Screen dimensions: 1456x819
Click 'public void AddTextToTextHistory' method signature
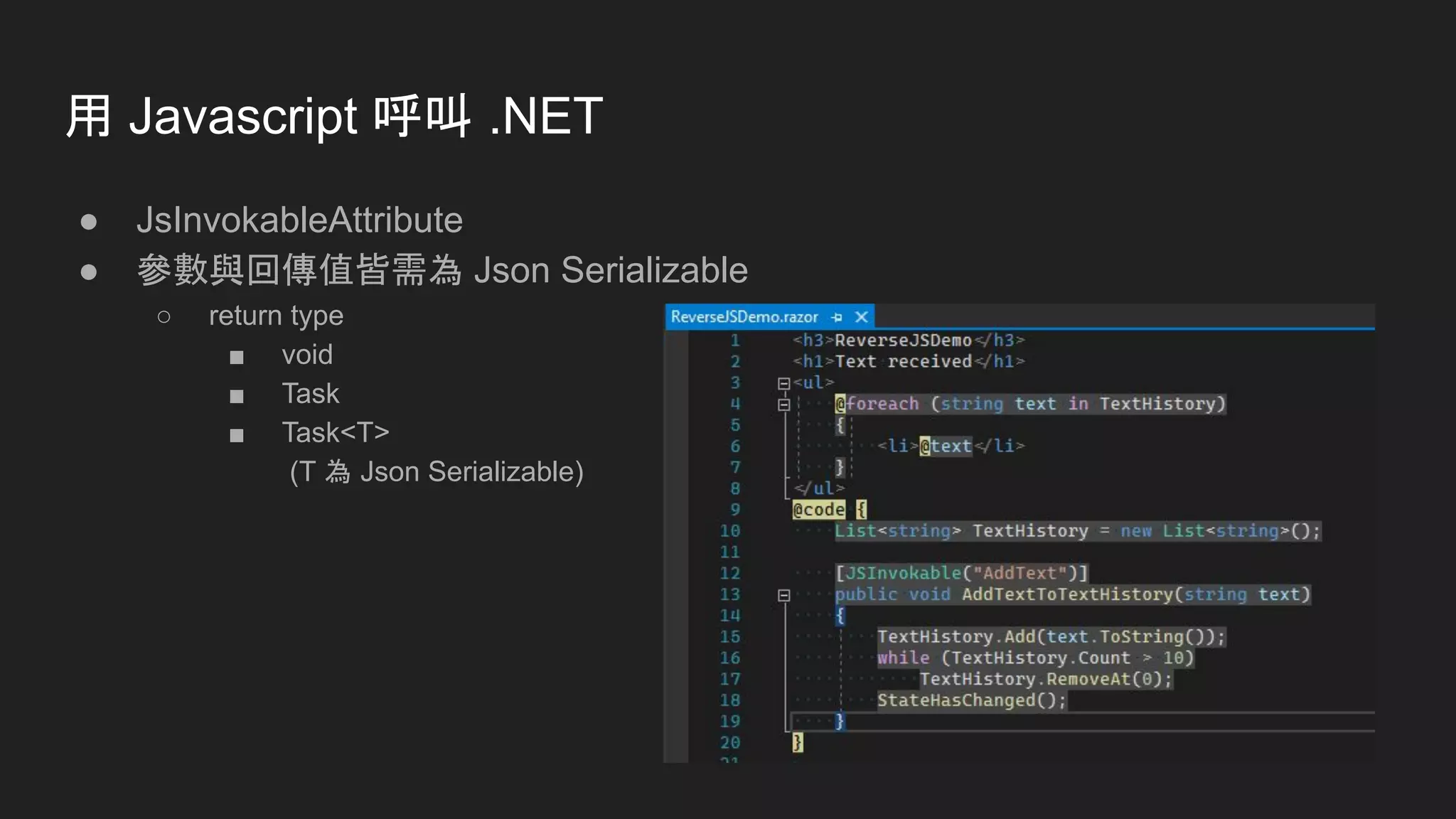(x=1072, y=594)
